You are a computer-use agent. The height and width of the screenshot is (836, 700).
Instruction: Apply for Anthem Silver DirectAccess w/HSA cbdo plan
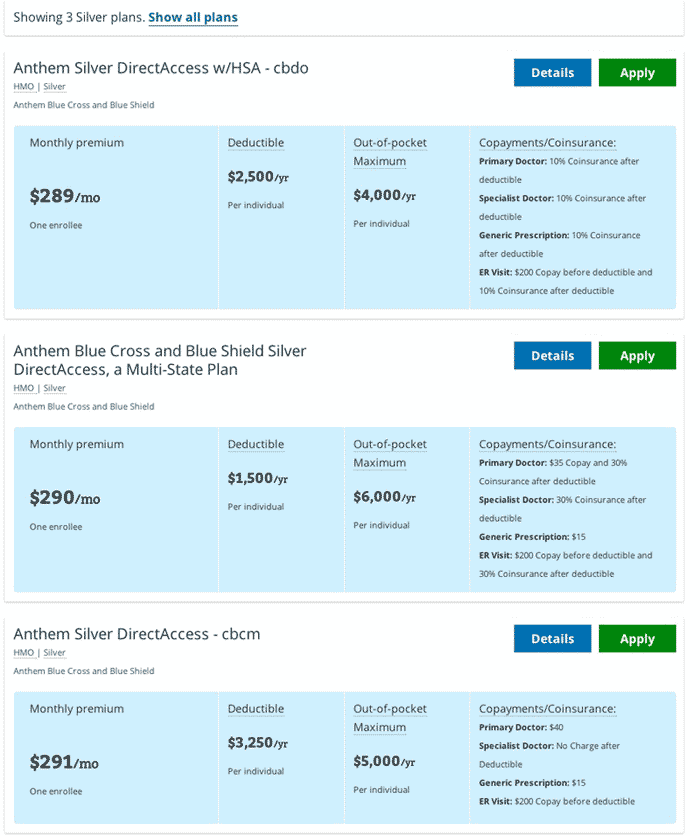[637, 73]
